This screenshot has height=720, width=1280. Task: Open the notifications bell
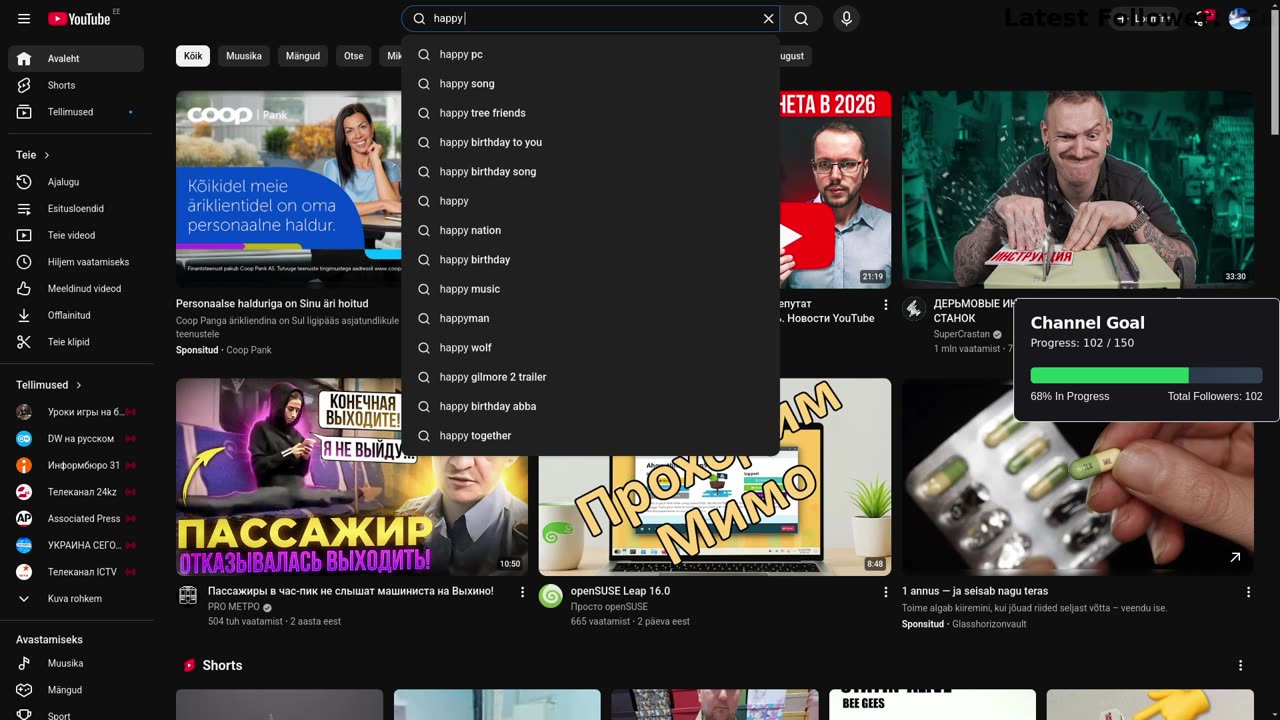coord(1200,19)
